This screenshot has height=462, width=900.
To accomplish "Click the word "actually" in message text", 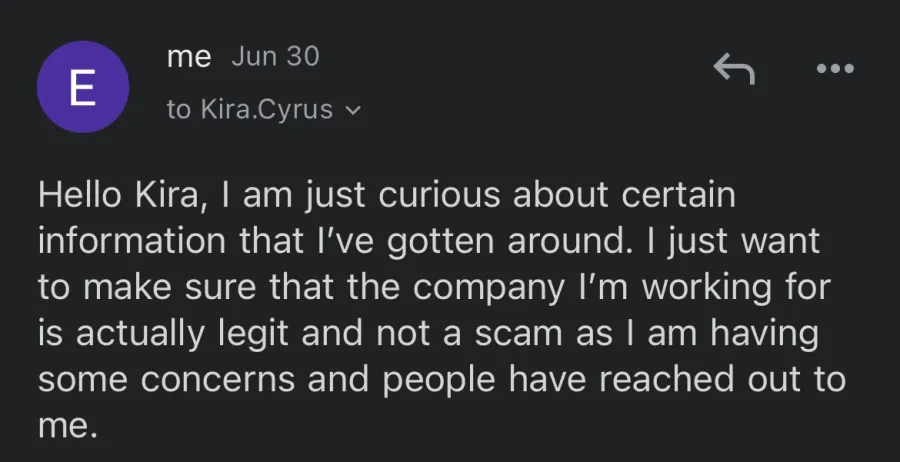I will [x=141, y=335].
